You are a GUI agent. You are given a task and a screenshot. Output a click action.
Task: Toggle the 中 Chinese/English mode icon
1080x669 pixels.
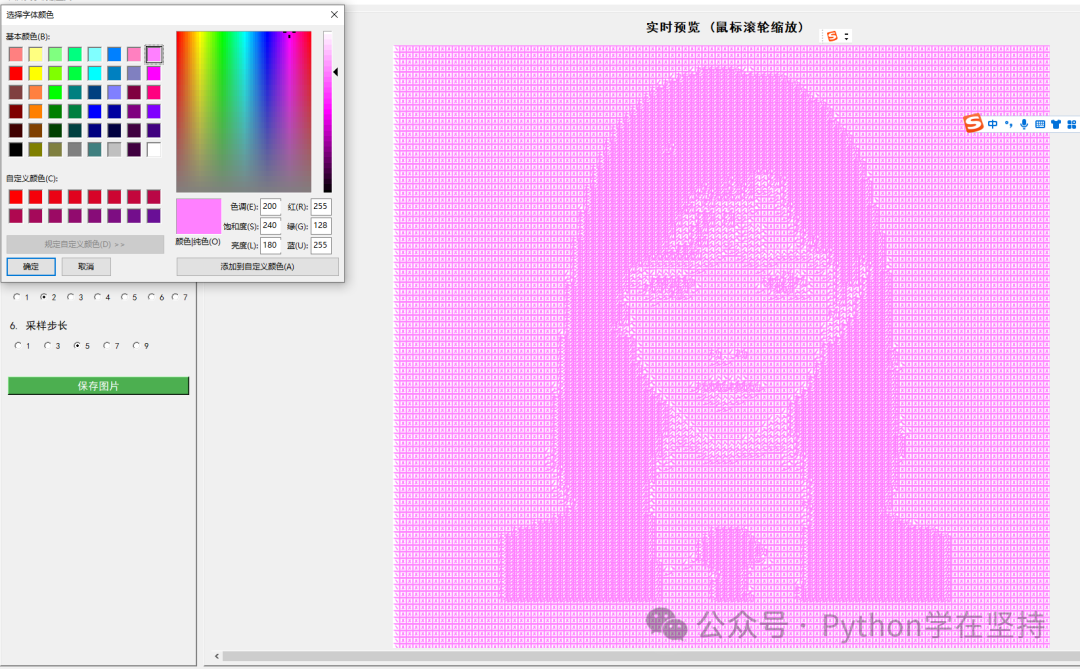point(993,124)
